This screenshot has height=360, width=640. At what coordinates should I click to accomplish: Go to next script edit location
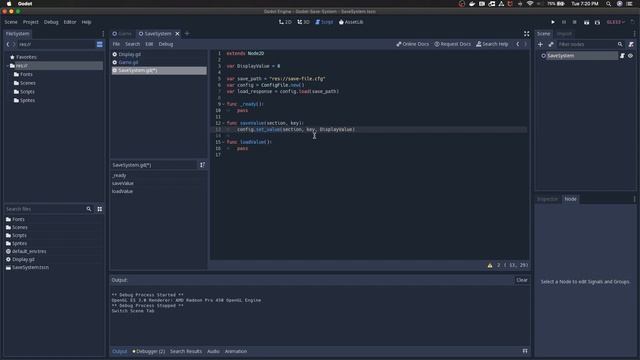tap(525, 44)
